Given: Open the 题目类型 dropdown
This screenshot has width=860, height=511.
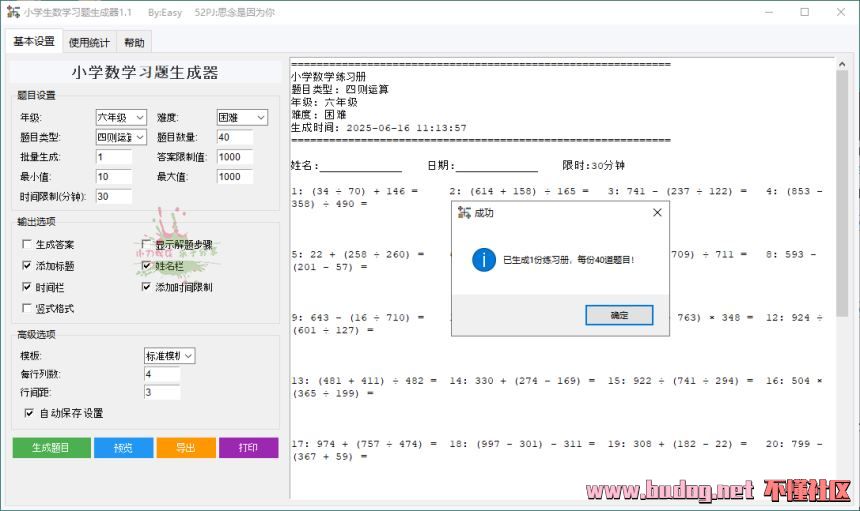Looking at the screenshot, I should (x=121, y=137).
